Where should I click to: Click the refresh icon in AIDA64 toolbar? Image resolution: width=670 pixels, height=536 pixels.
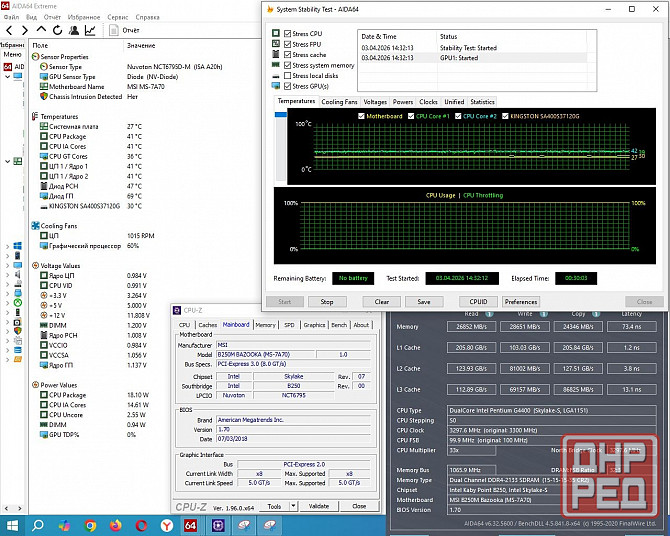pyautogui.click(x=57, y=30)
